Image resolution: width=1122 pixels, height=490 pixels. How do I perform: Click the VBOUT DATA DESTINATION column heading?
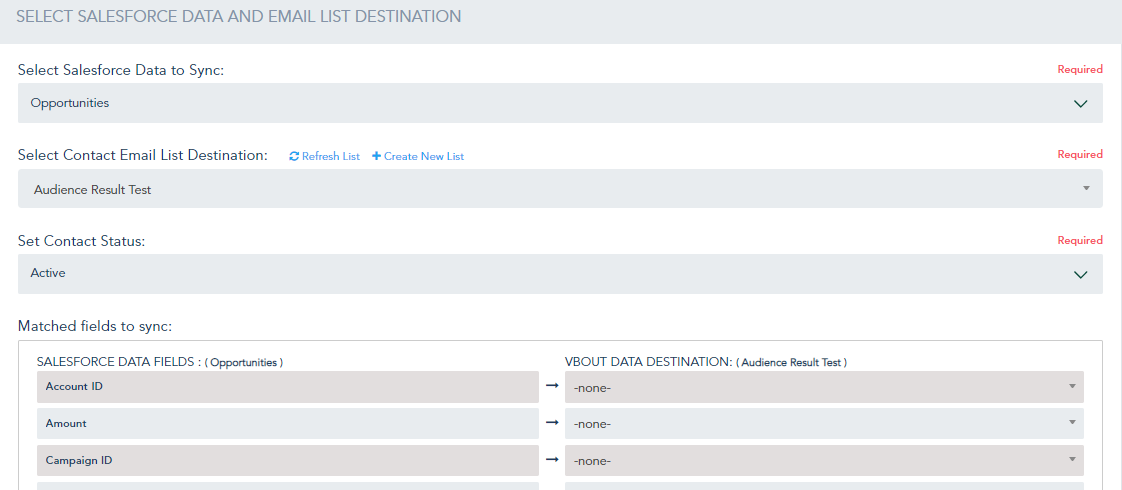pos(706,362)
